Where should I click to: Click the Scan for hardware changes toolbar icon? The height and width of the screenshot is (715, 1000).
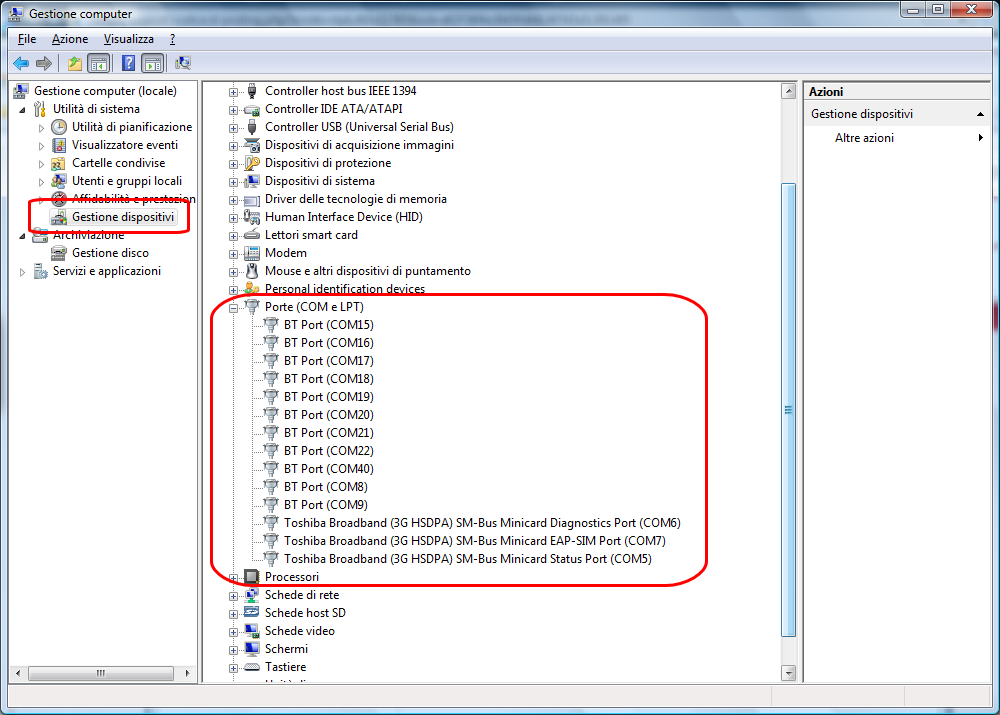coord(183,63)
